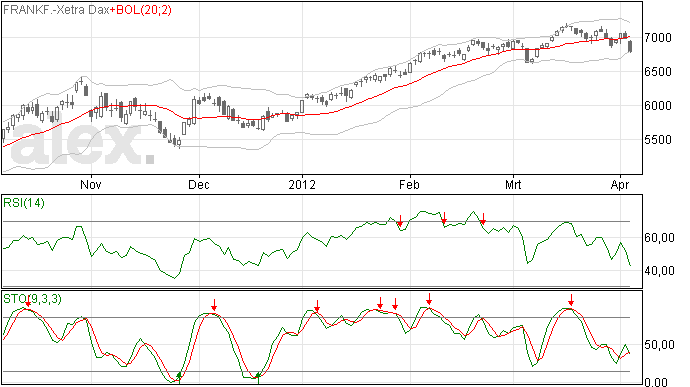
Task: Click the 2012 label on time axis
Action: tap(302, 185)
